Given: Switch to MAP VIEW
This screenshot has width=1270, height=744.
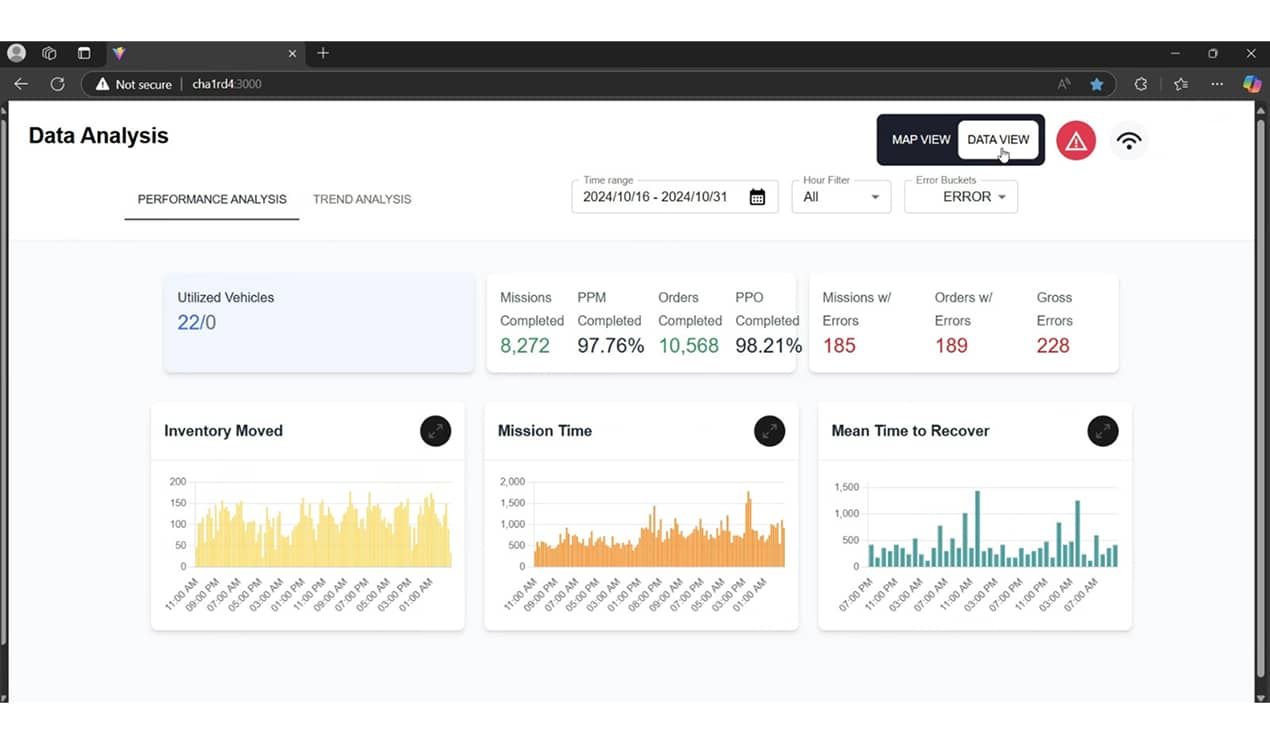Looking at the screenshot, I should click(921, 140).
